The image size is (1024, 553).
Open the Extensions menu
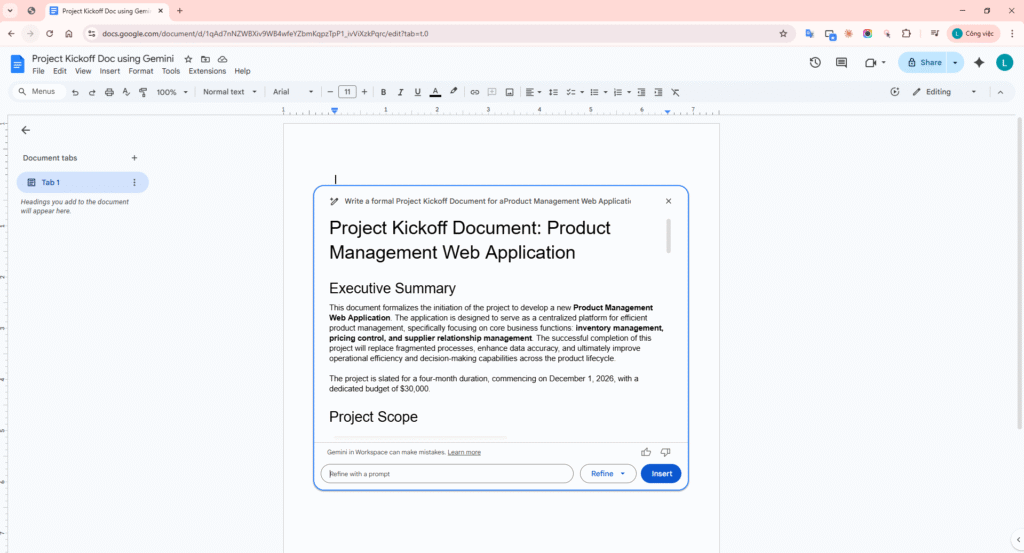click(x=207, y=71)
